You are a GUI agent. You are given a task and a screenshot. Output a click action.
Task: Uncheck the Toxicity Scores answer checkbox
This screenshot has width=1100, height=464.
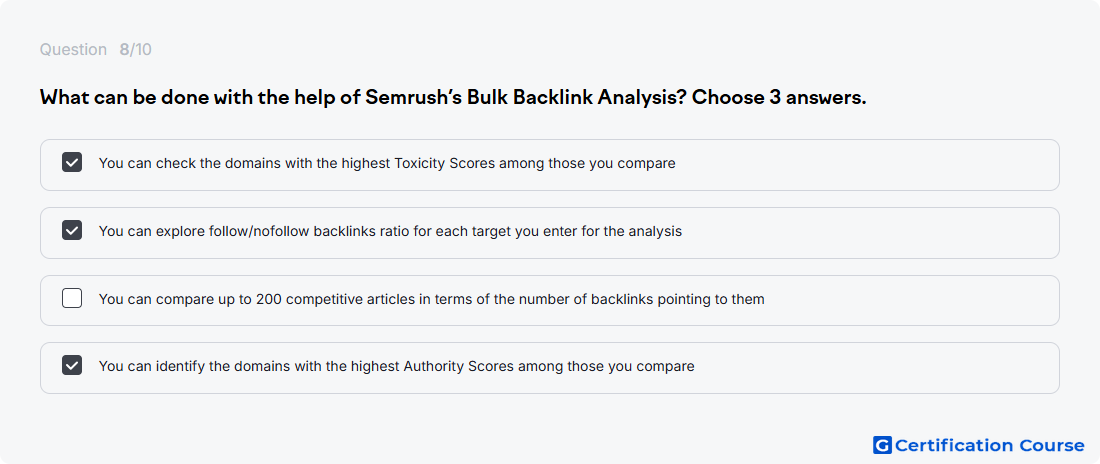coord(72,162)
